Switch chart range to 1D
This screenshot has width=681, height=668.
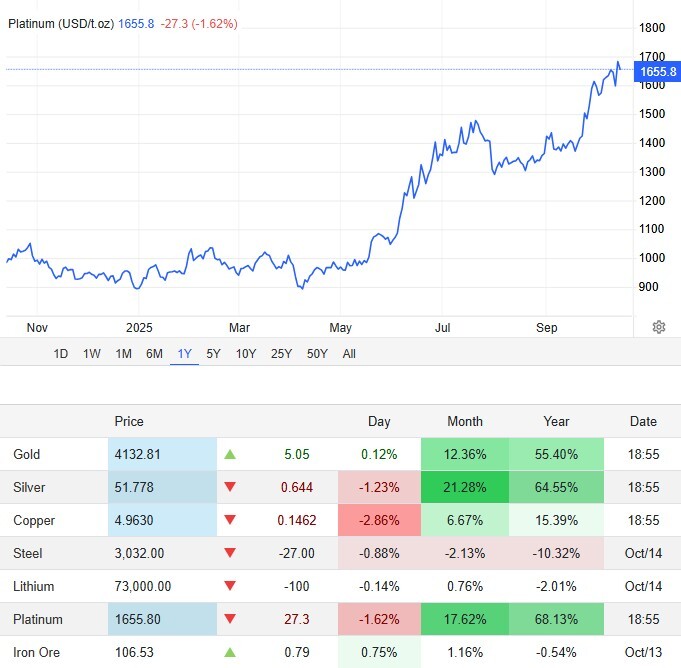(61, 353)
